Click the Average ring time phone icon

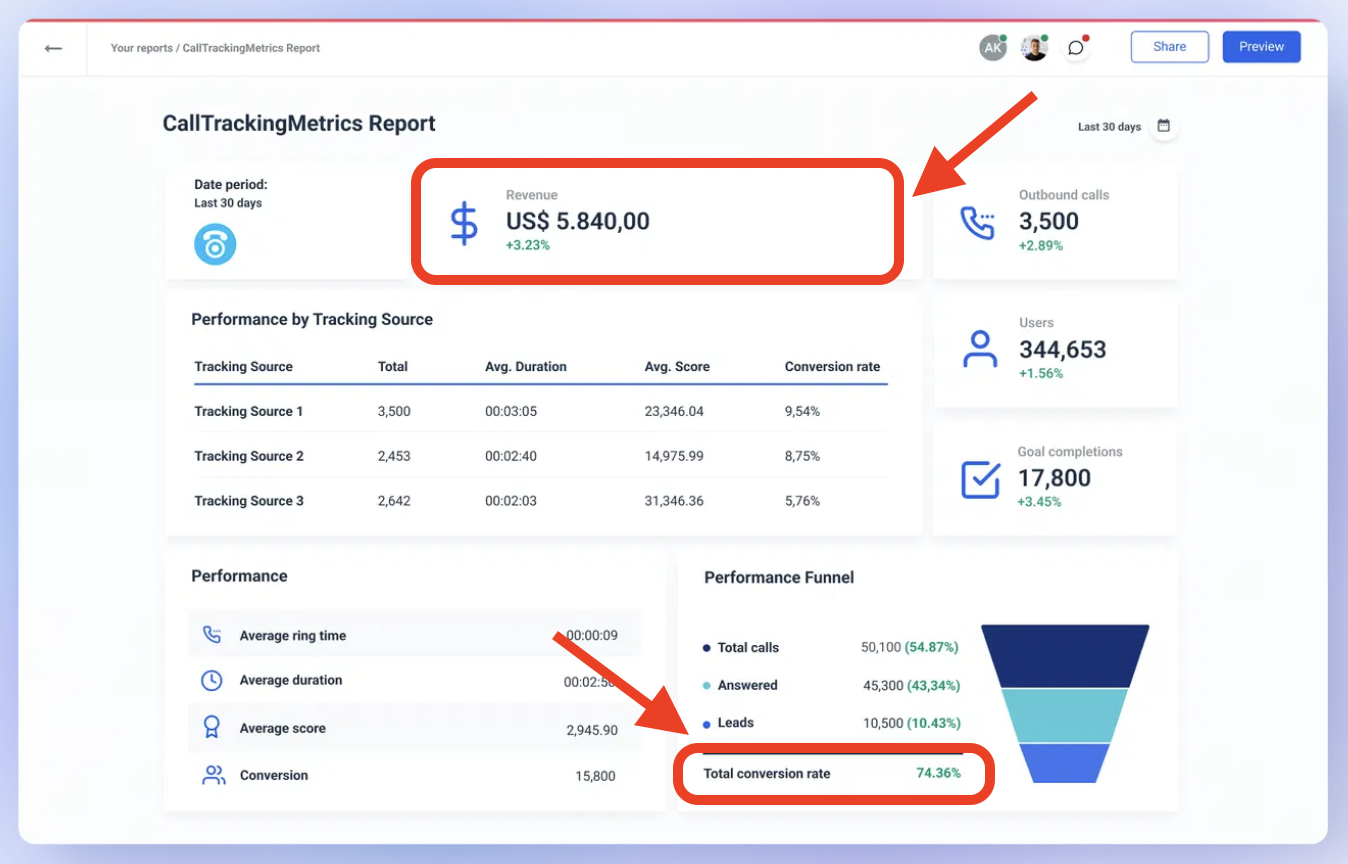(x=211, y=634)
